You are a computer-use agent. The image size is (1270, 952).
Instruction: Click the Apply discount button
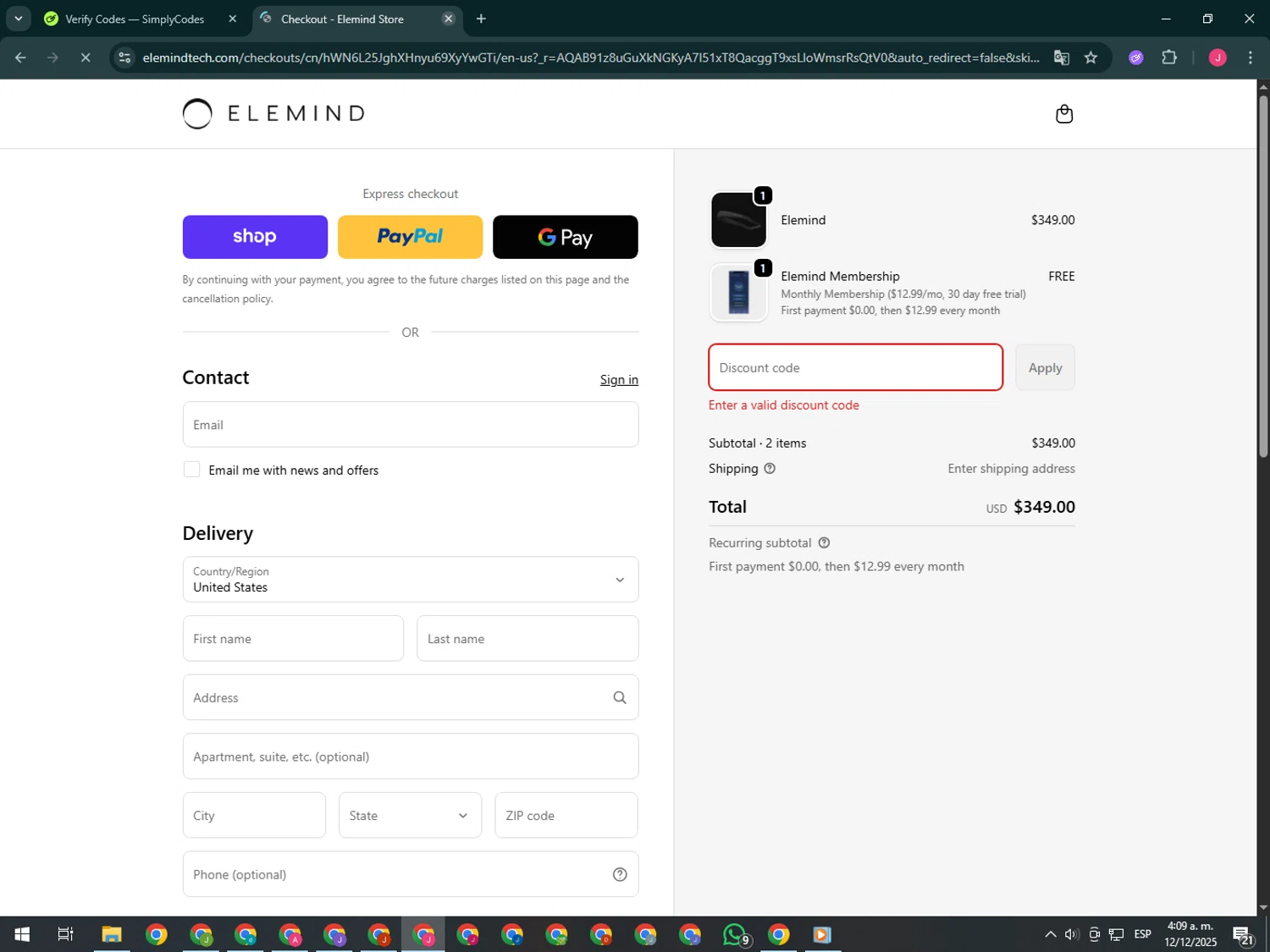click(x=1045, y=367)
